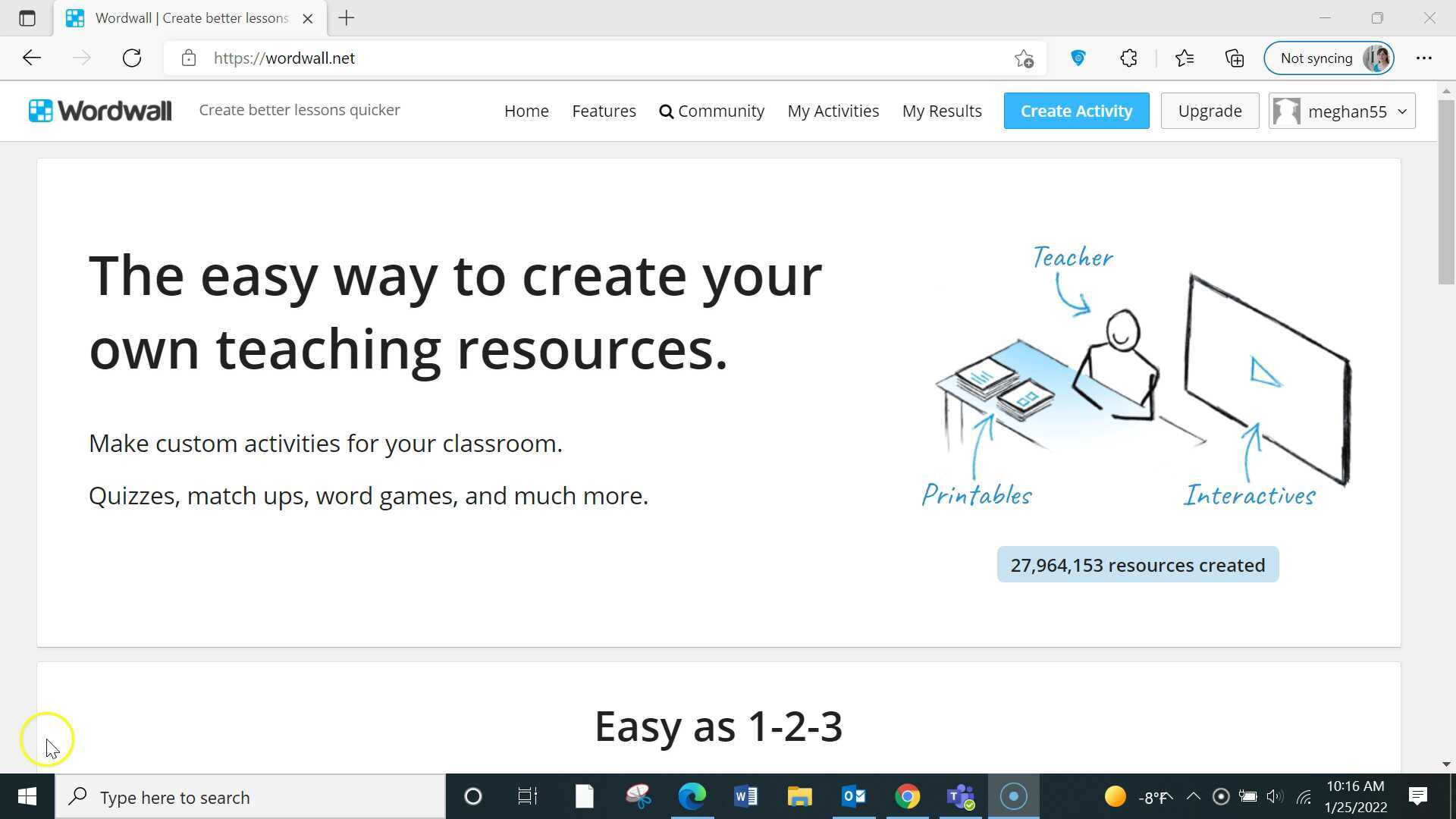Click the browser refresh icon
The image size is (1456, 819).
pos(132,58)
